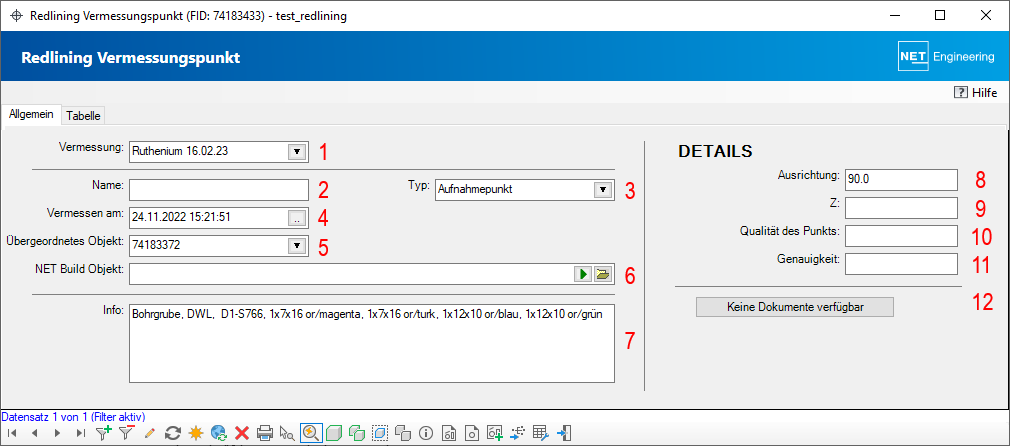Click the document with circle icon
Viewport: 1010px width, 446px height.
tap(472, 433)
